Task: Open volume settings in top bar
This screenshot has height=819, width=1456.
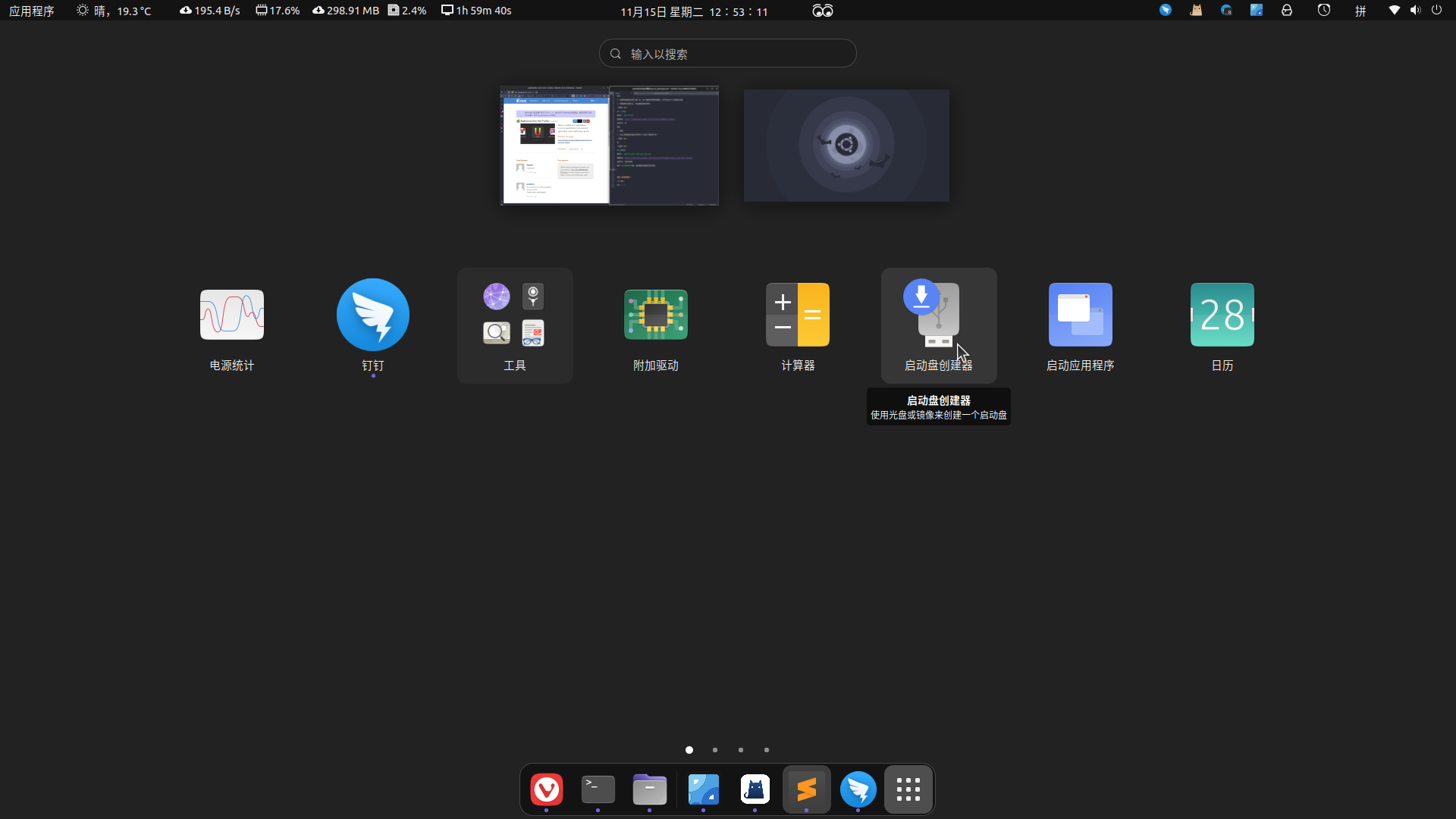Action: [1415, 11]
